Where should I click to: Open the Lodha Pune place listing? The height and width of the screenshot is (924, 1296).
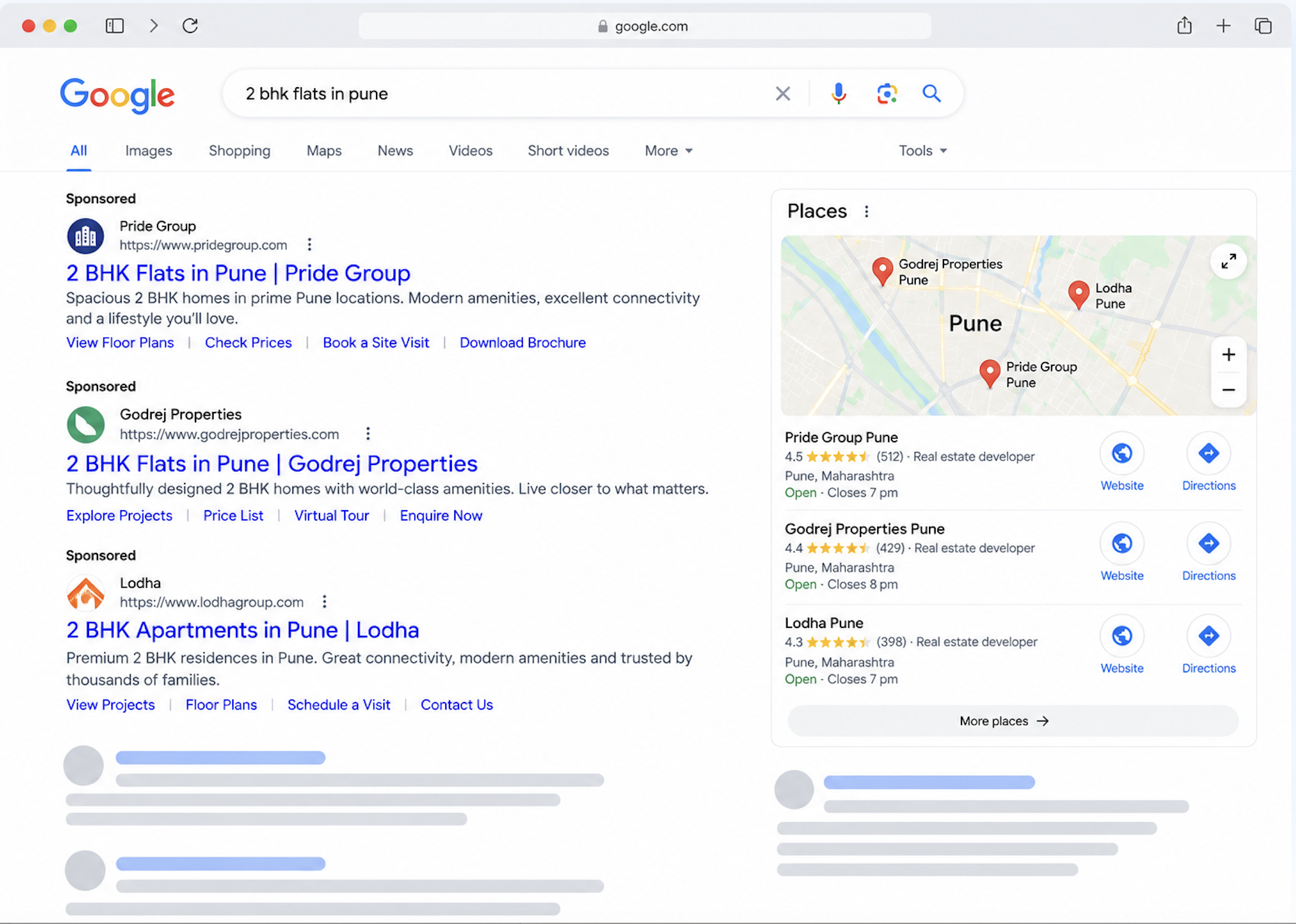coord(824,623)
